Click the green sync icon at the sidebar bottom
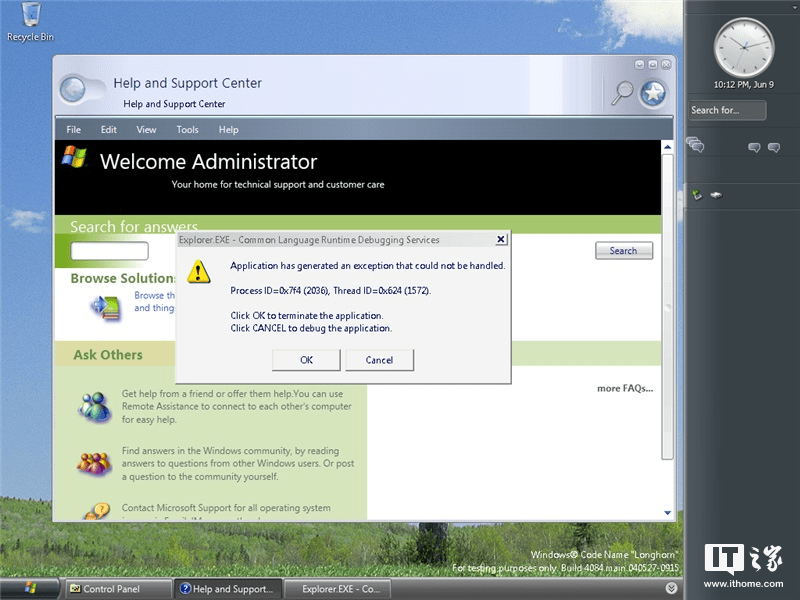This screenshot has width=800, height=600. tap(697, 193)
